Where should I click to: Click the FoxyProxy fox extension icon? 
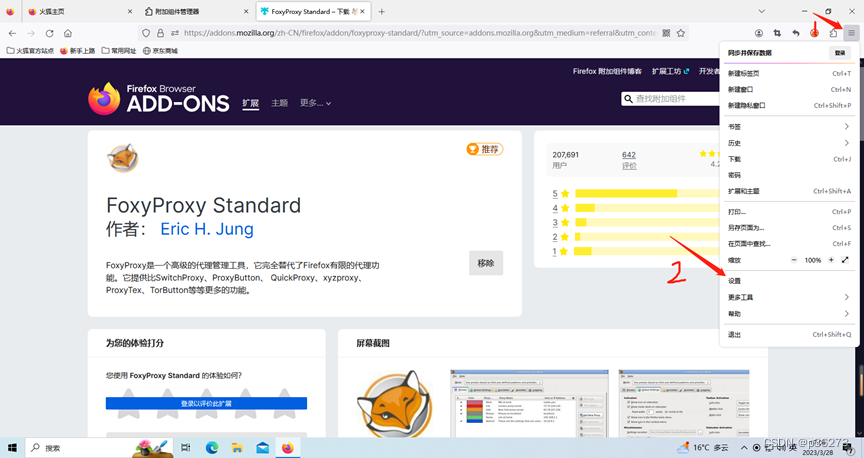[122, 158]
